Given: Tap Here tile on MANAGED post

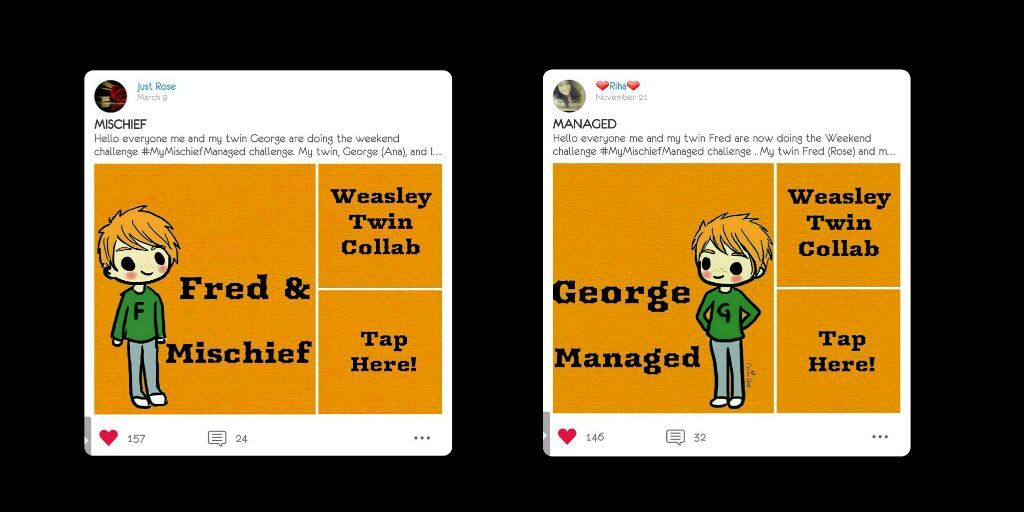Looking at the screenshot, I should click(x=839, y=351).
